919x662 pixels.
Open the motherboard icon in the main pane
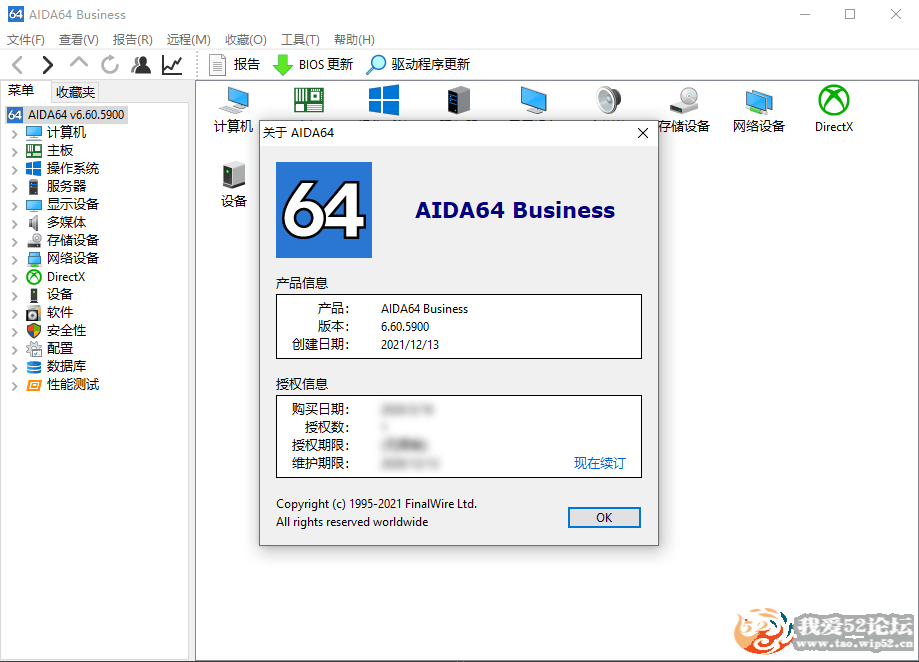point(309,100)
